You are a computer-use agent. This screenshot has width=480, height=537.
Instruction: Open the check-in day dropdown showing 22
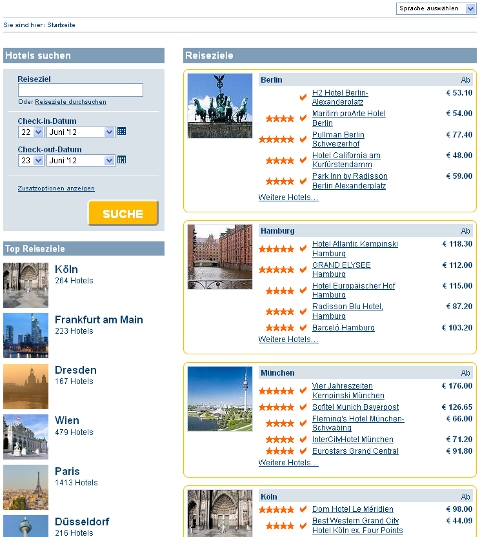tap(30, 132)
